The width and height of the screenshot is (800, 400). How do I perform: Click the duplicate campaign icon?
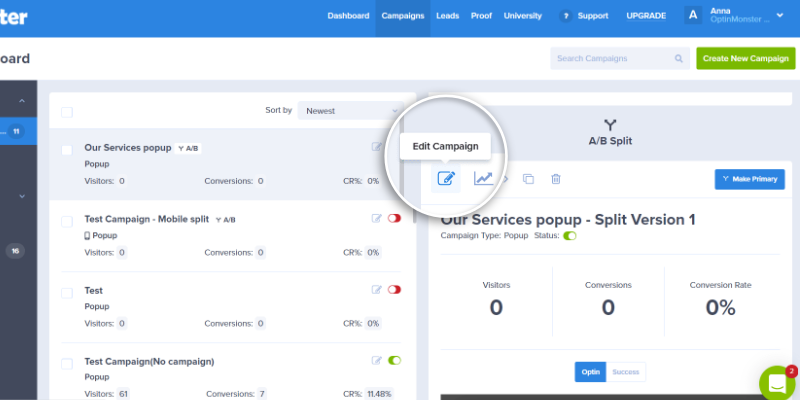(528, 179)
